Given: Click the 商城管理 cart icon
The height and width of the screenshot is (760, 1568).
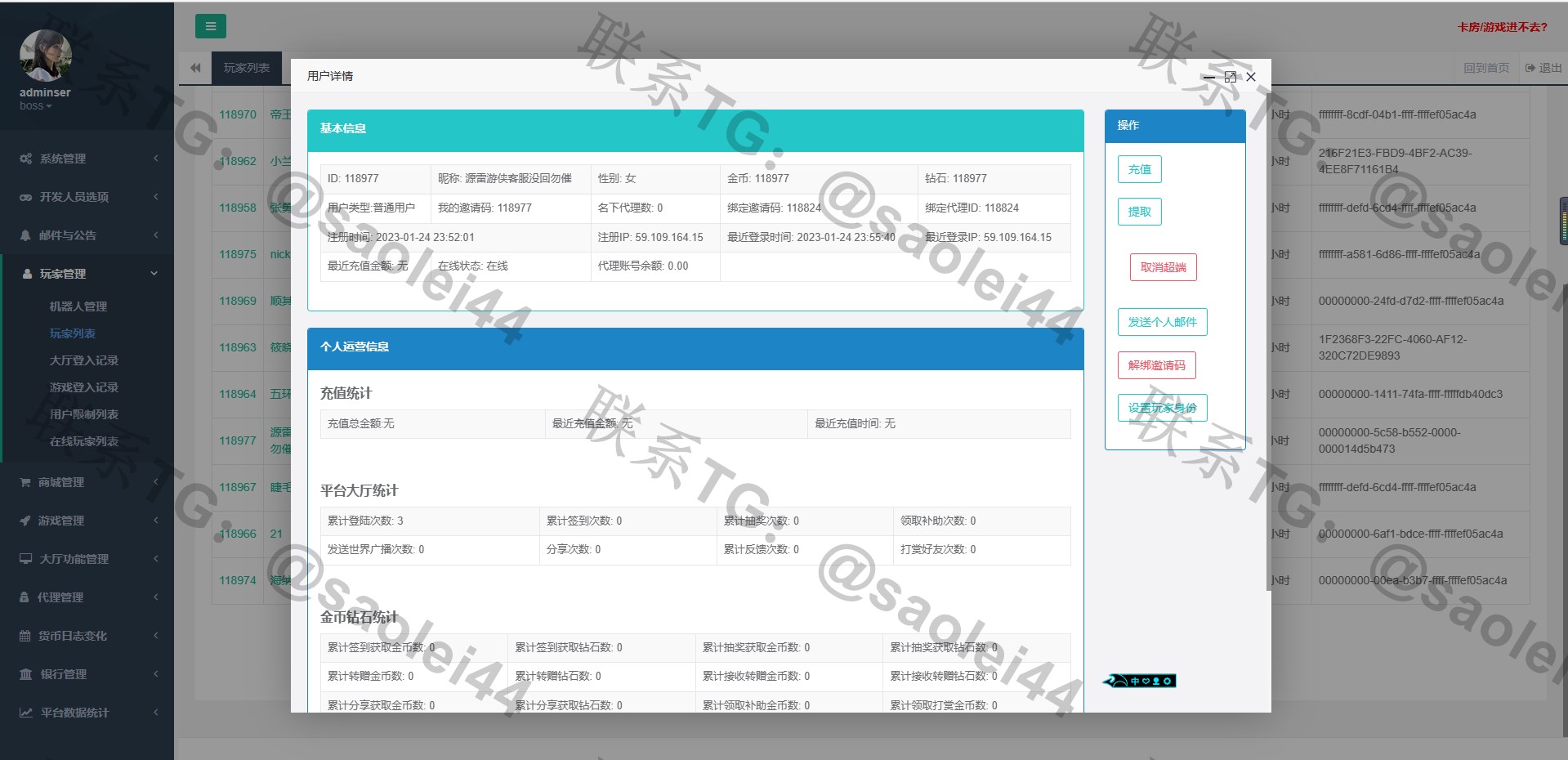Looking at the screenshot, I should 25,482.
